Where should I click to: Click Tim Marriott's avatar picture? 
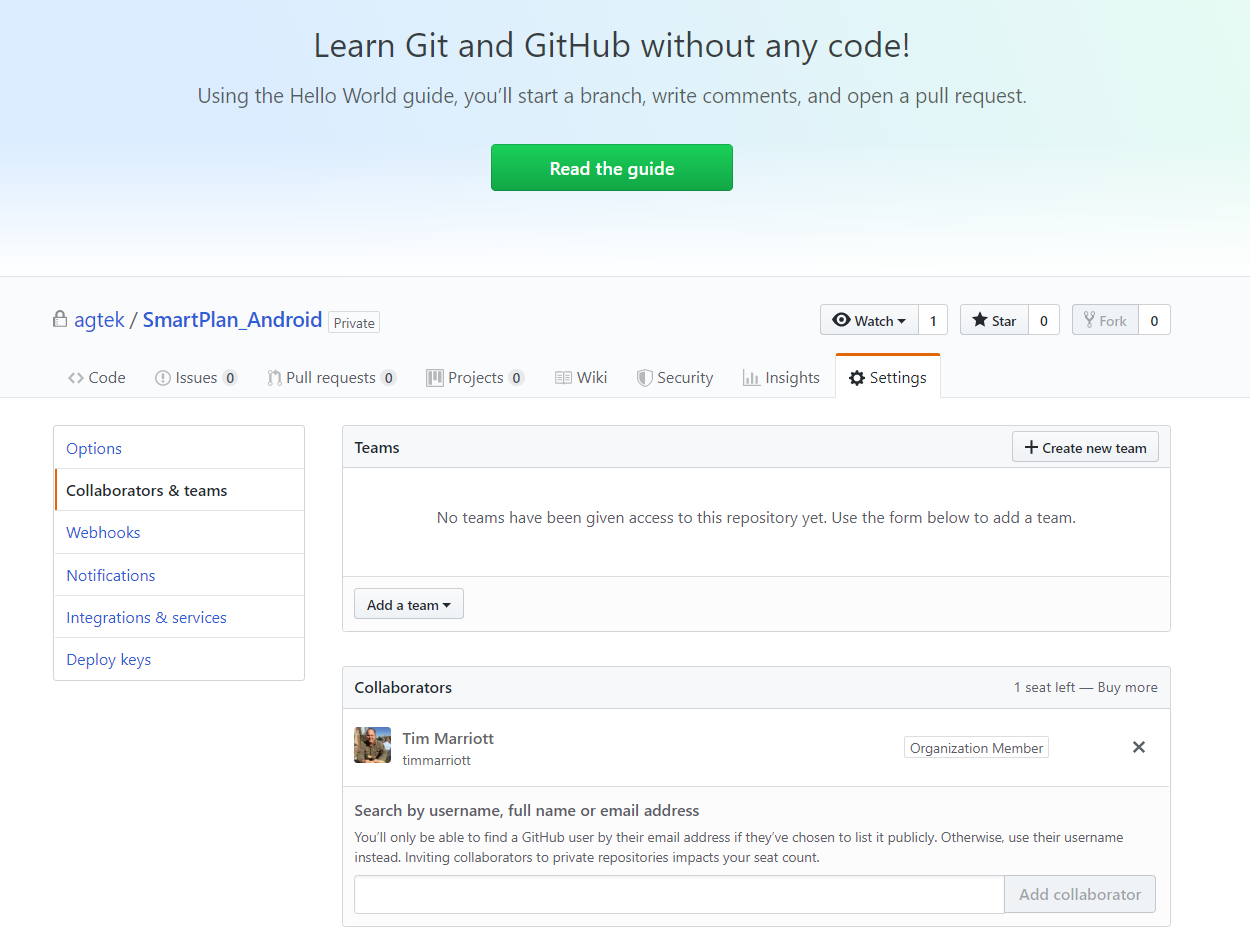(372, 745)
